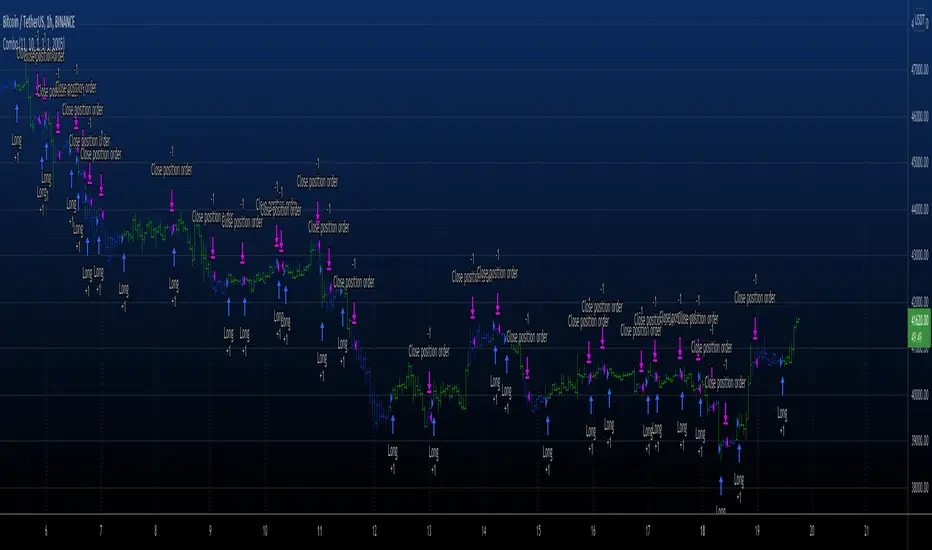Viewport: 932px width, 550px height.
Task: Click the Bitcoin / TetherUS symbol title
Action: point(39,23)
